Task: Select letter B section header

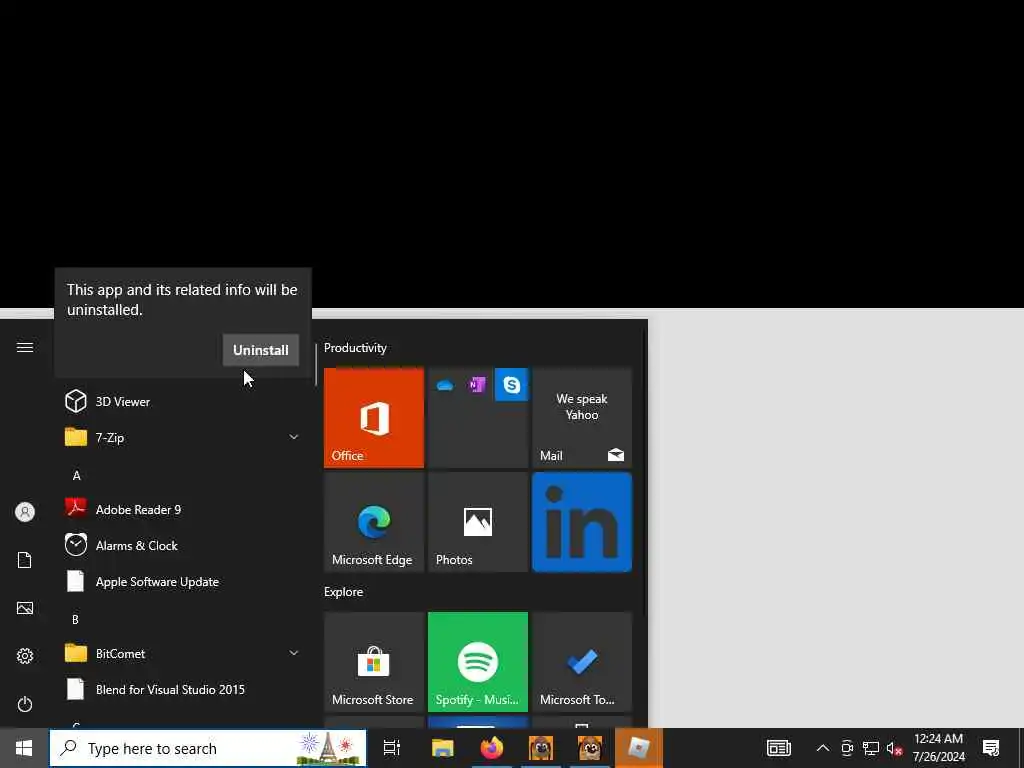Action: [x=76, y=619]
